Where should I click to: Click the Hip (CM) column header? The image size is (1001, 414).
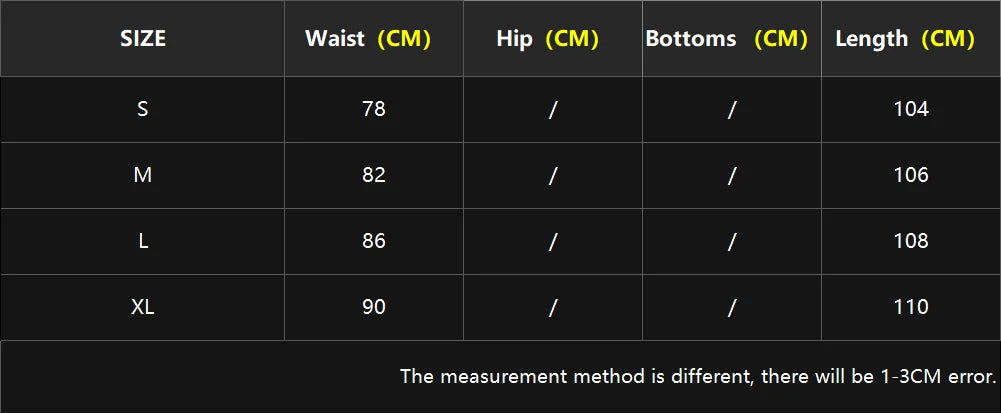click(x=547, y=39)
